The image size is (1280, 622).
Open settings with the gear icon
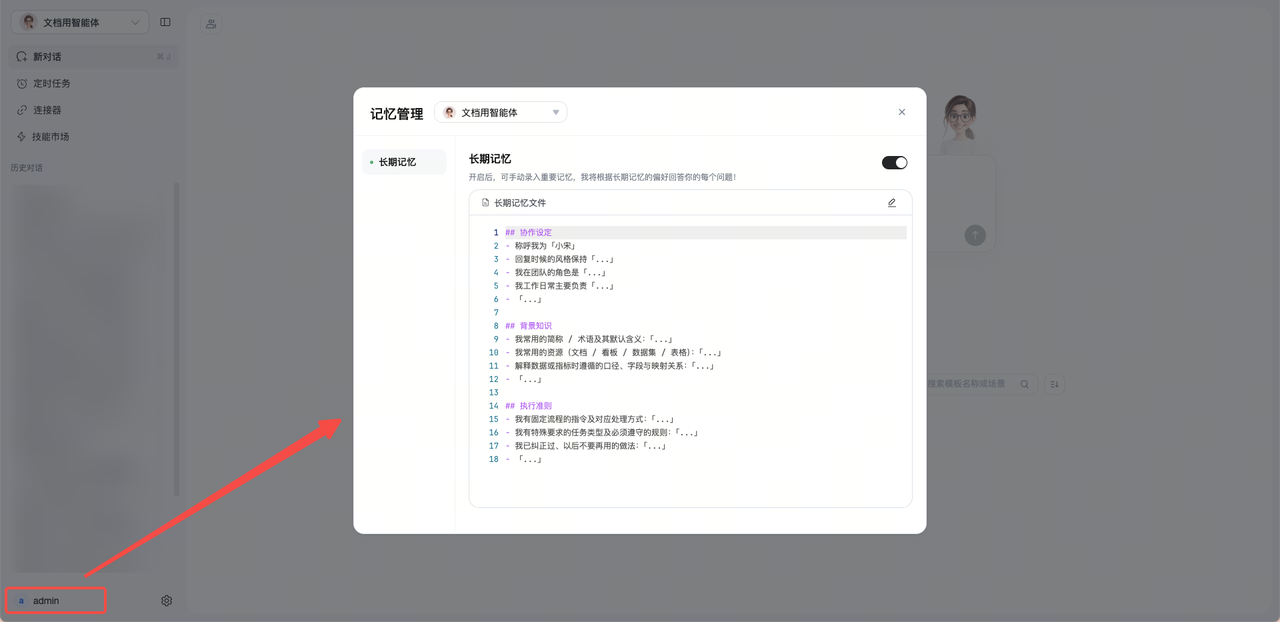(x=167, y=601)
